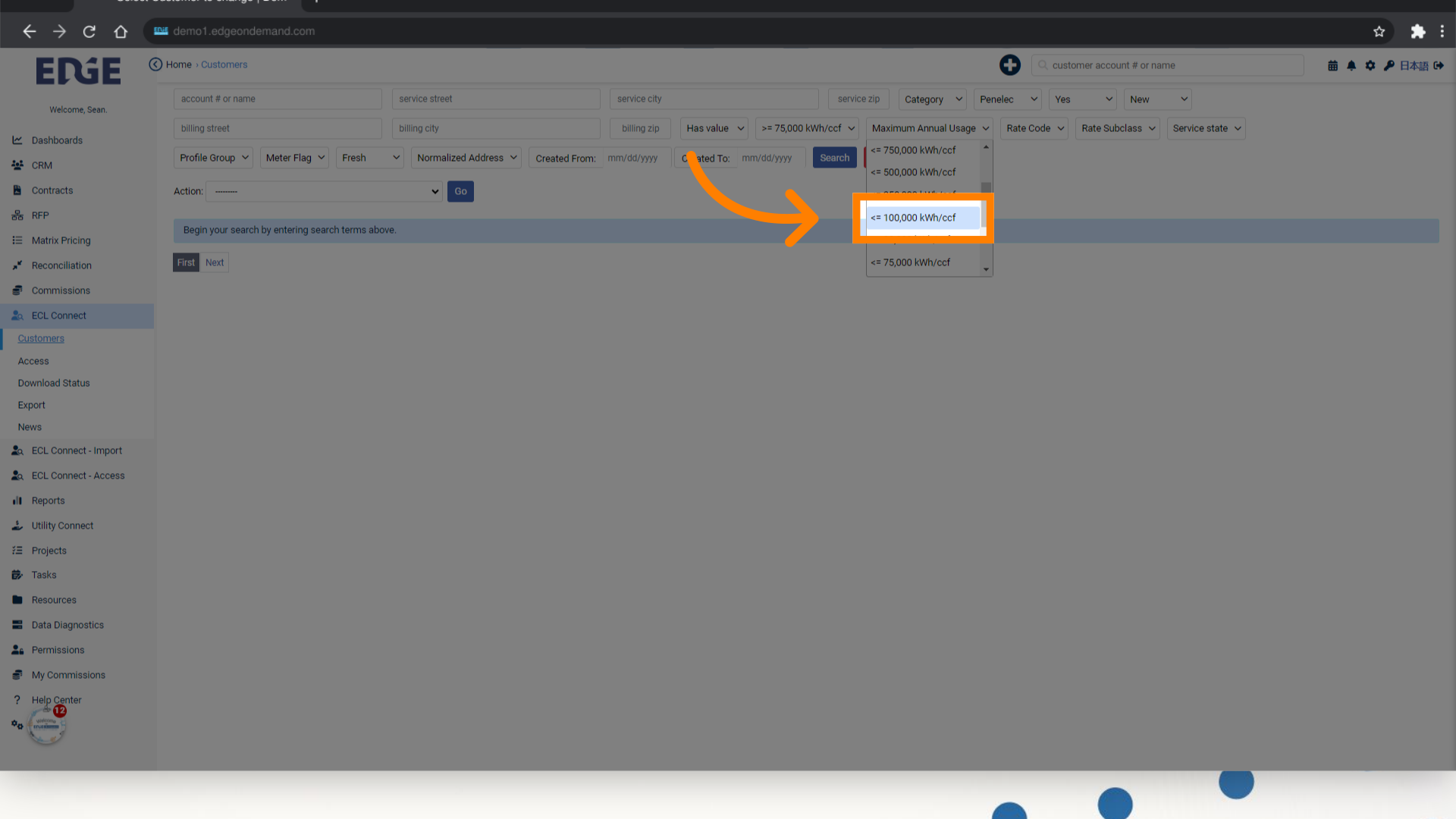Screen dimensions: 1456x819
Task: Open the browser home page icon
Action: (x=121, y=31)
